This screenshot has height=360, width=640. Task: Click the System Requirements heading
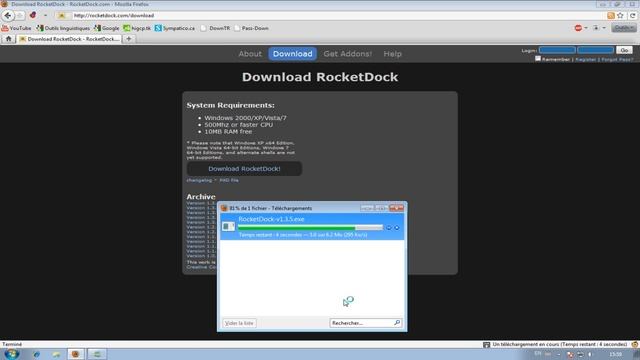click(x=231, y=105)
